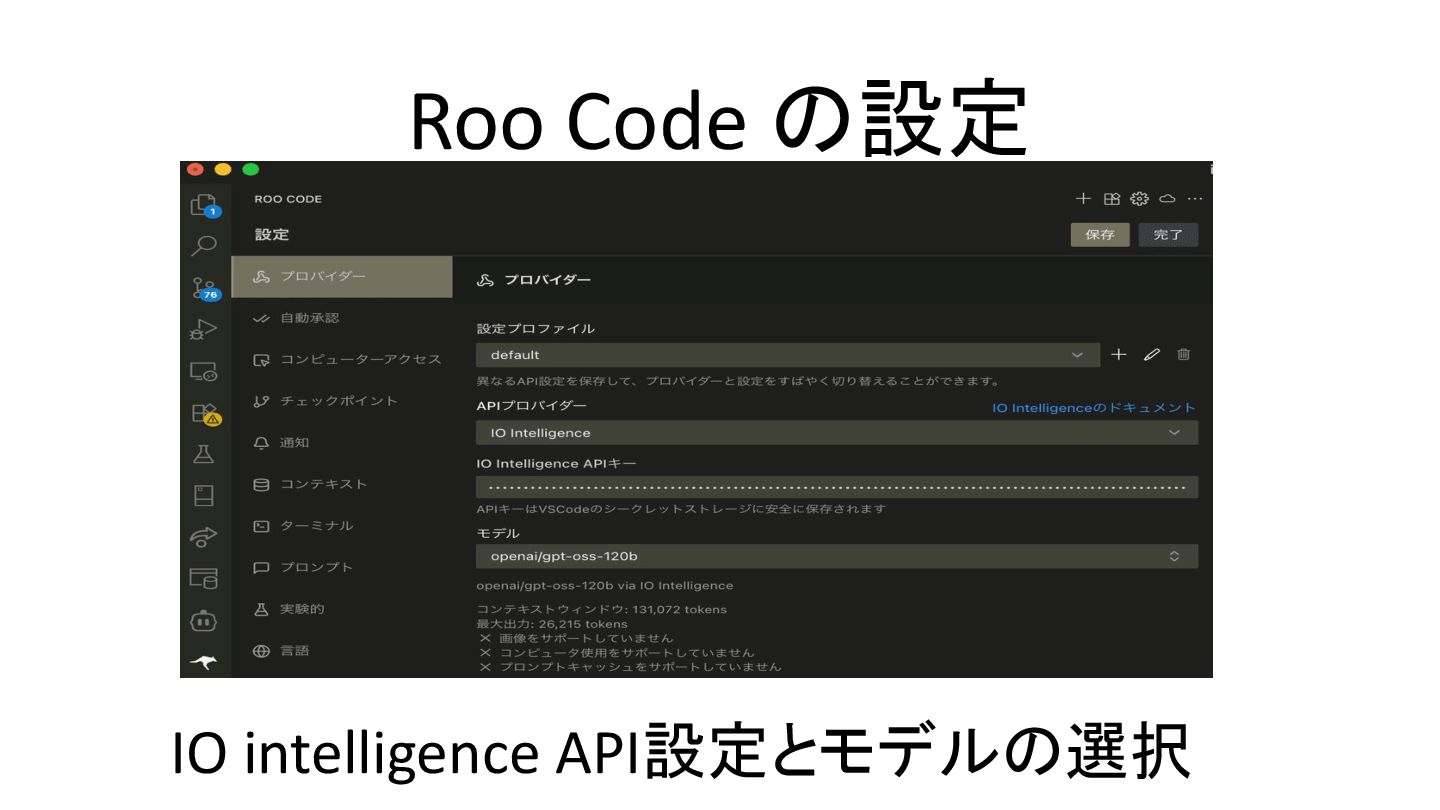The height and width of the screenshot is (810, 1440).
Task: Open the IO Intelligenceのドキュメント link
Action: click(x=1094, y=408)
